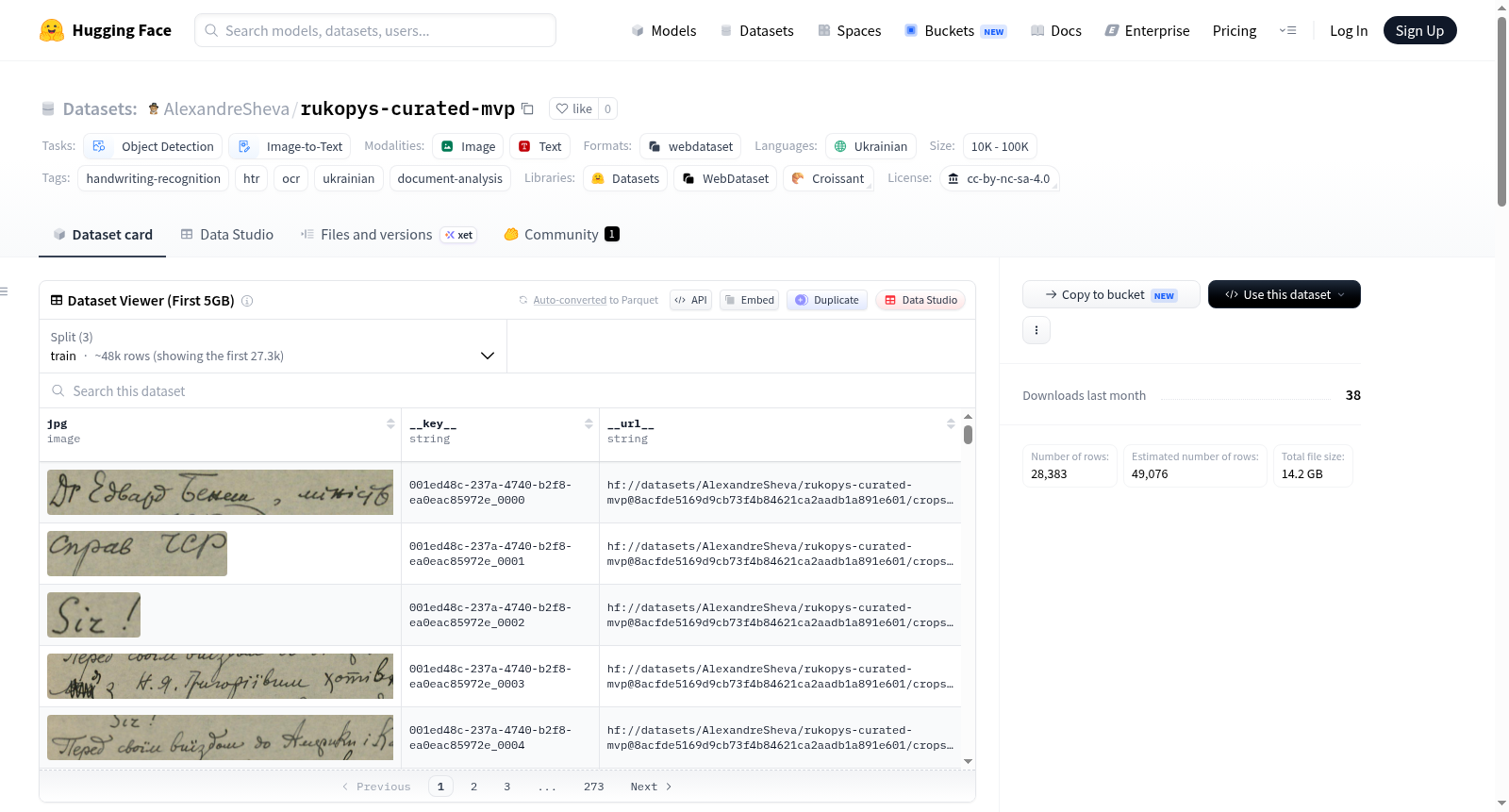Viewport: 1509px width, 812px height.
Task: Open thumbnail for row ending _0002
Action: pos(93,615)
